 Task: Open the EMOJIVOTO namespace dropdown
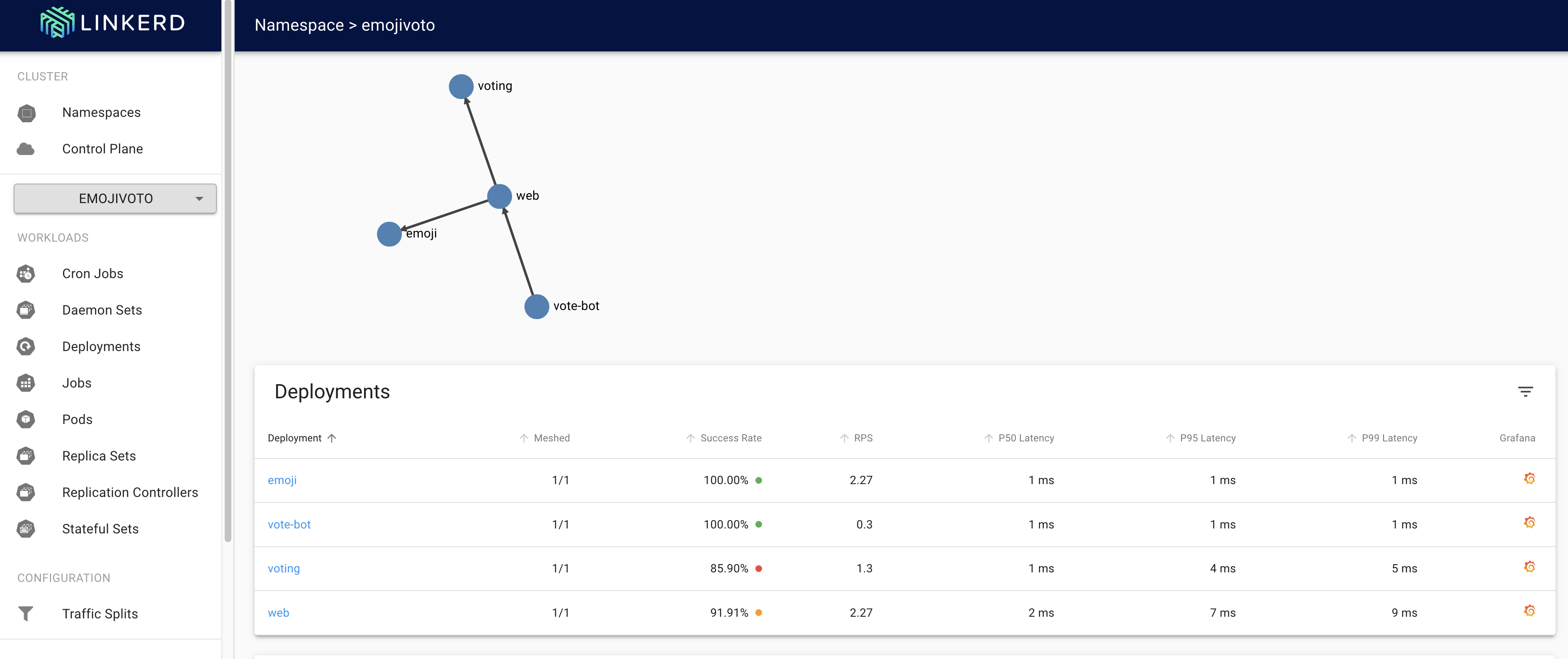(115, 199)
